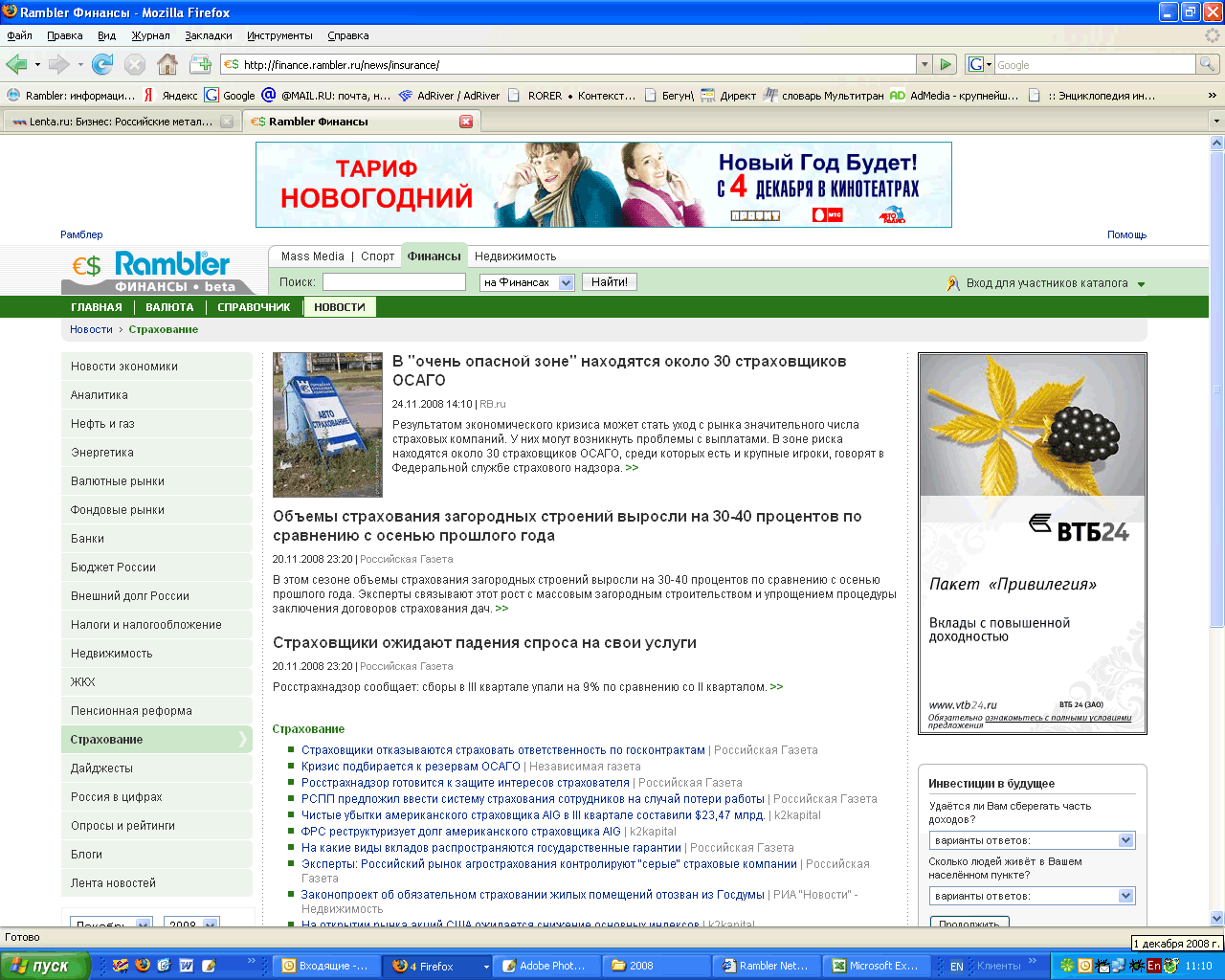Open answer dropdown under the saving income question

coord(1032,840)
